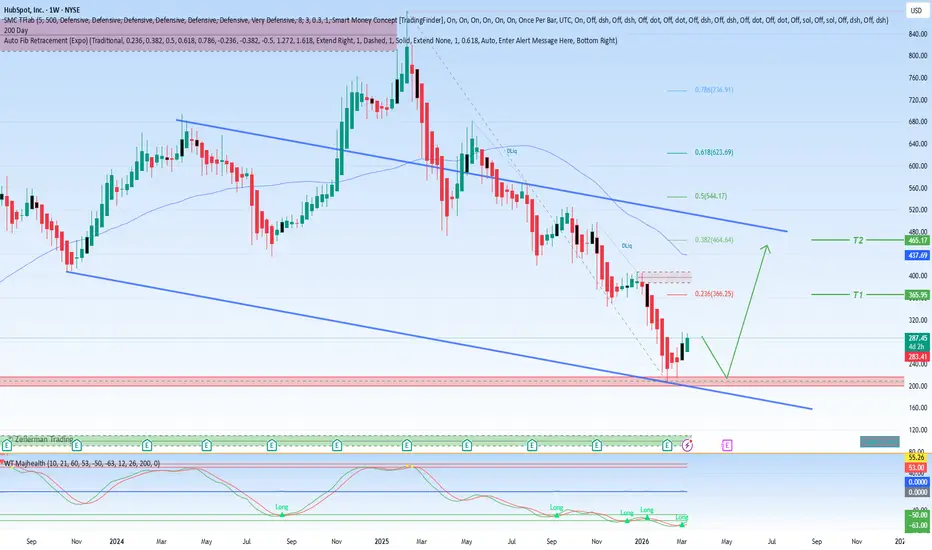
Task: Click the 0.618(623.69) Fibonacci level label
Action: click(x=714, y=152)
